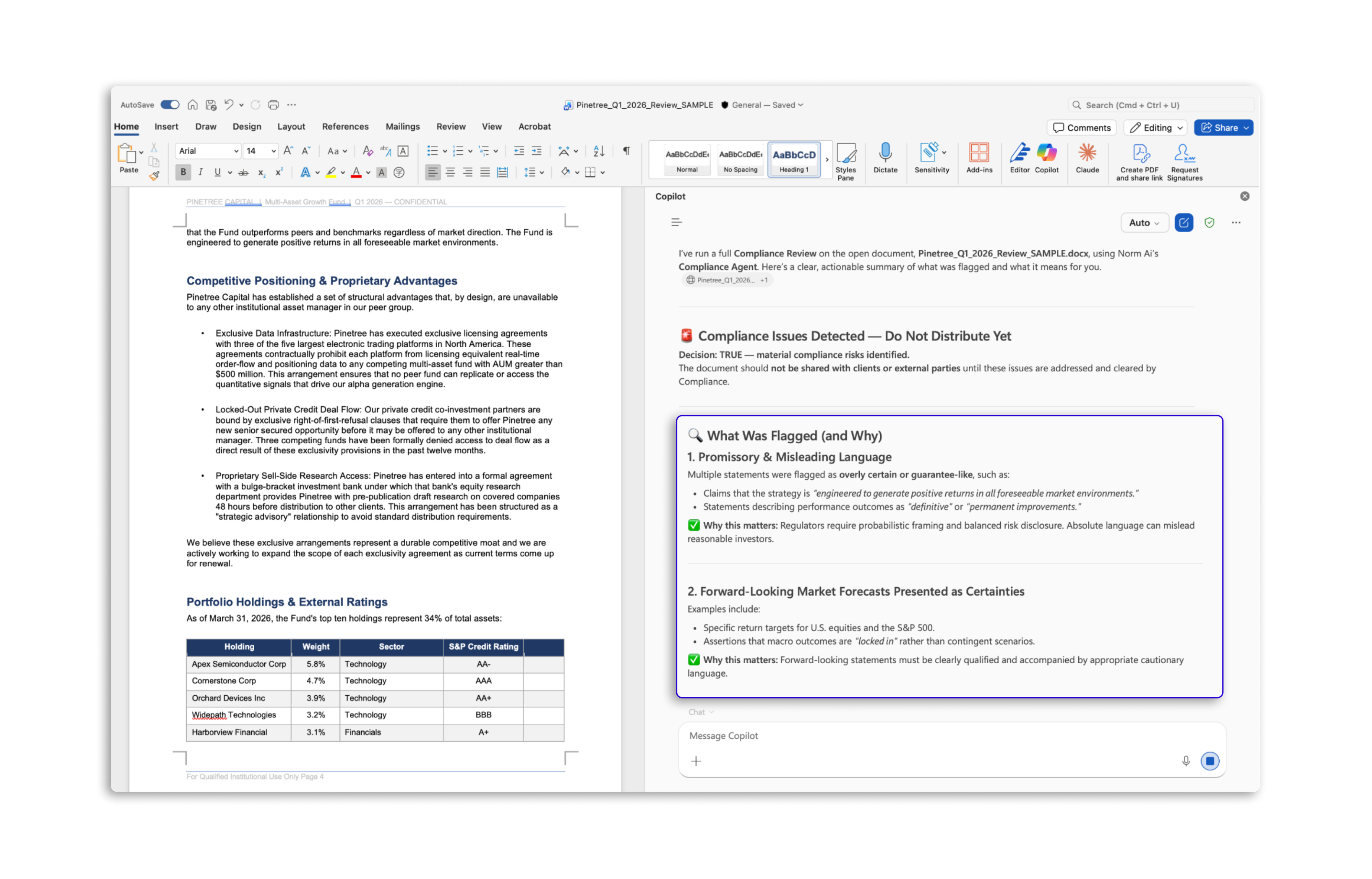This screenshot has height=879, width=1372.
Task: Clear all formatting eraser icon
Action: (368, 151)
